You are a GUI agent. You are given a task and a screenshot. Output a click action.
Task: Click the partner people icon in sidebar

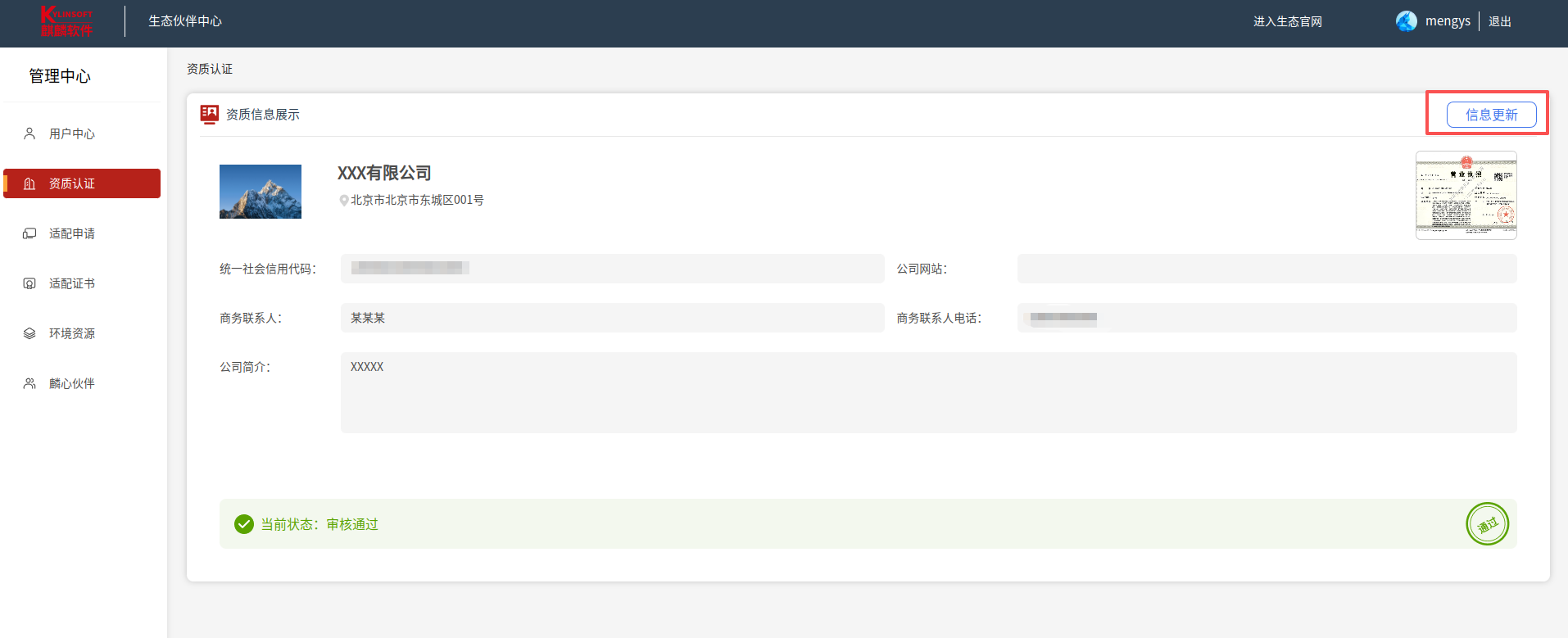[29, 383]
